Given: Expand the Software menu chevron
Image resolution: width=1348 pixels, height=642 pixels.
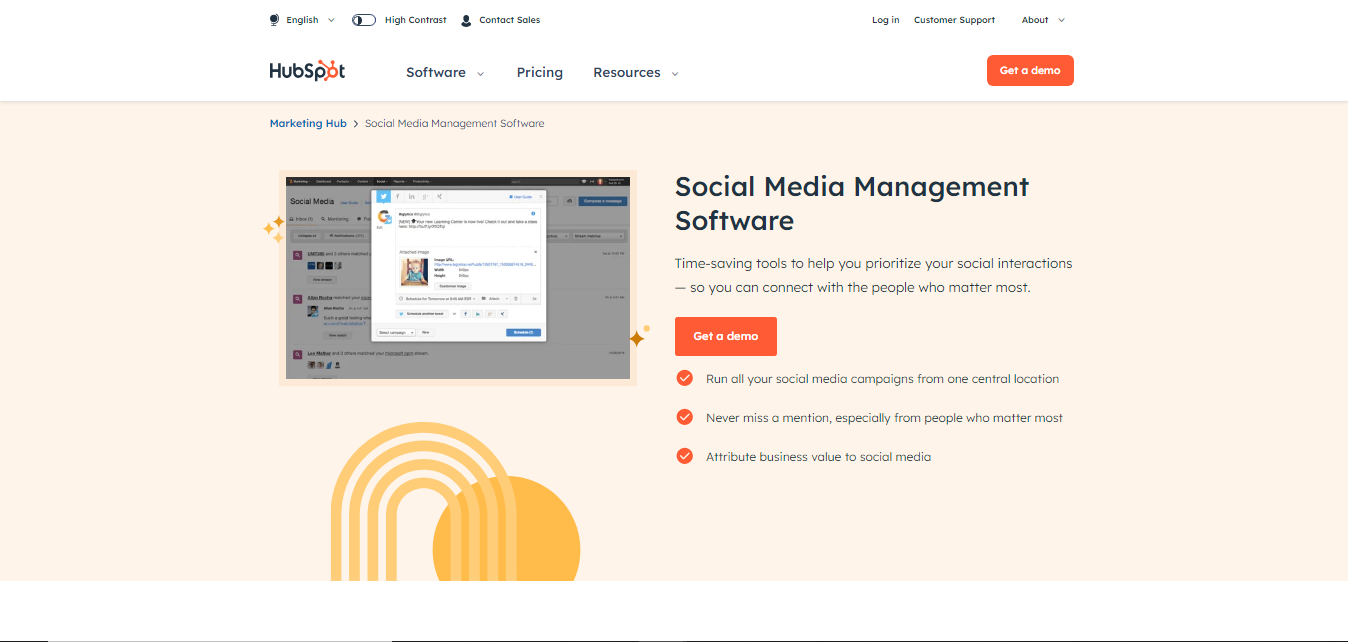Looking at the screenshot, I should pos(480,73).
